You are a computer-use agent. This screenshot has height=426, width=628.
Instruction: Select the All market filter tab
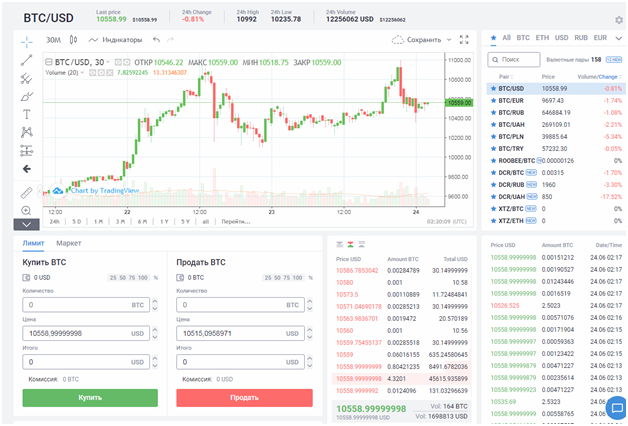507,38
